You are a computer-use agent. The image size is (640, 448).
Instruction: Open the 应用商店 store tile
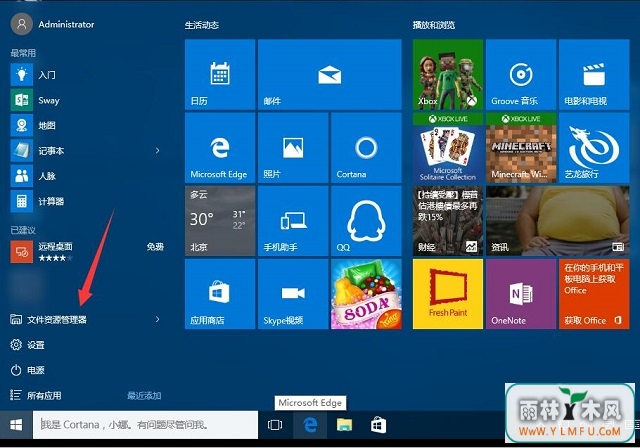[x=220, y=294]
